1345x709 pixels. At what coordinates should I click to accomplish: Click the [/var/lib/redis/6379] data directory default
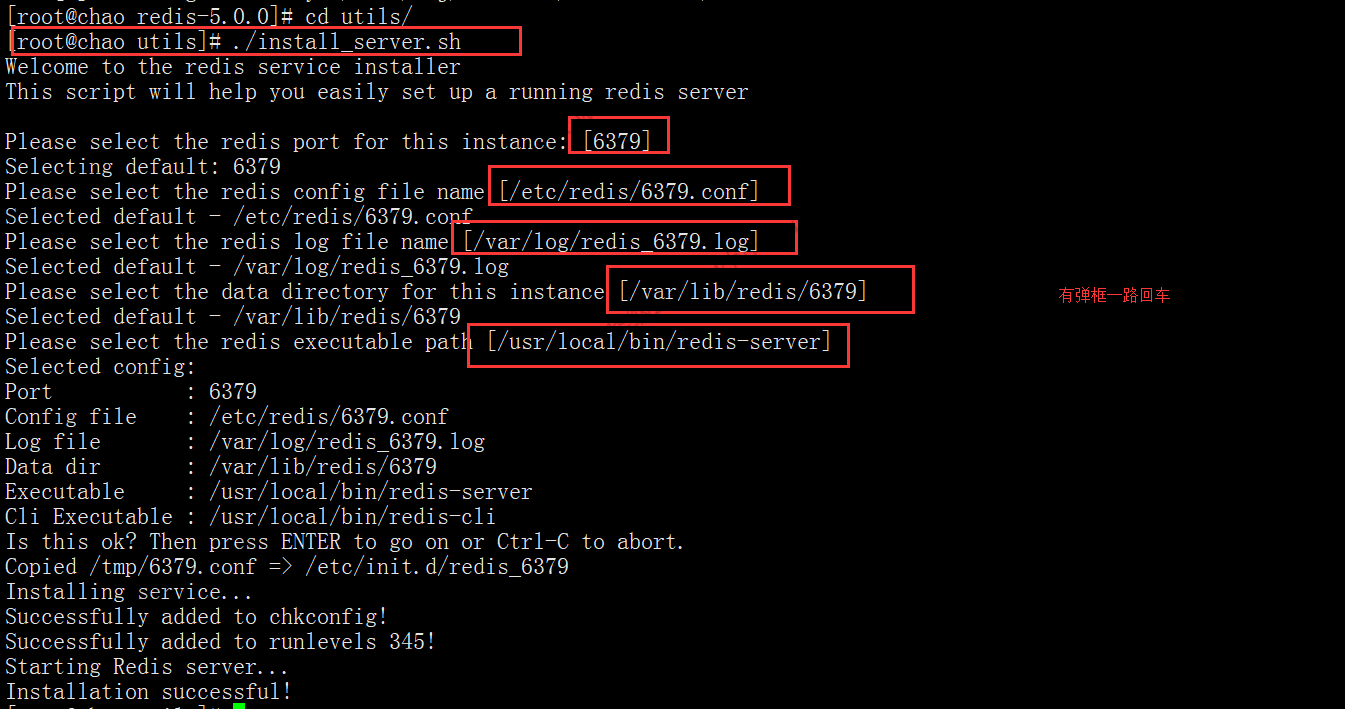point(743,291)
